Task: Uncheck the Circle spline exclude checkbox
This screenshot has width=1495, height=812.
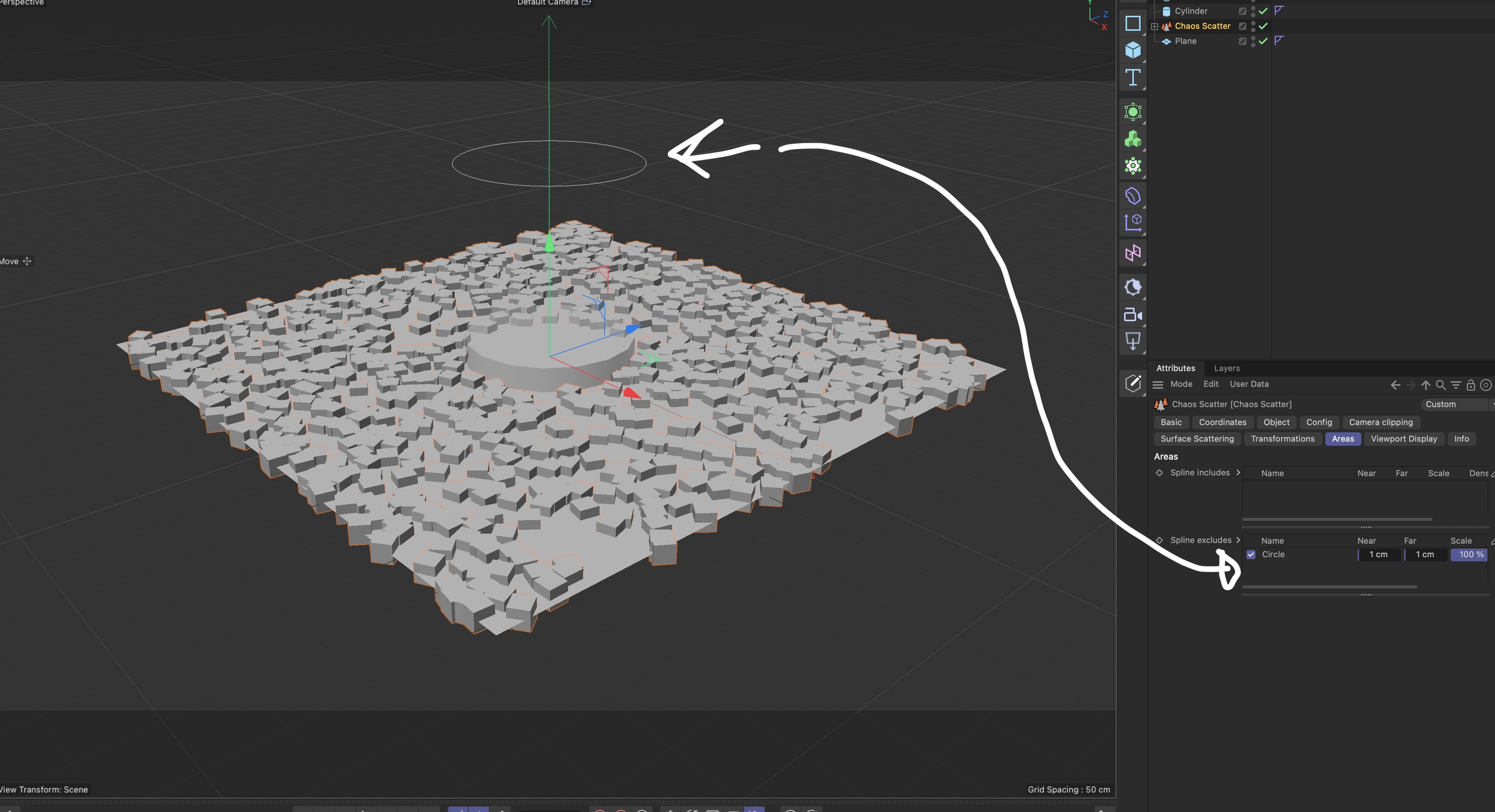Action: point(1251,555)
